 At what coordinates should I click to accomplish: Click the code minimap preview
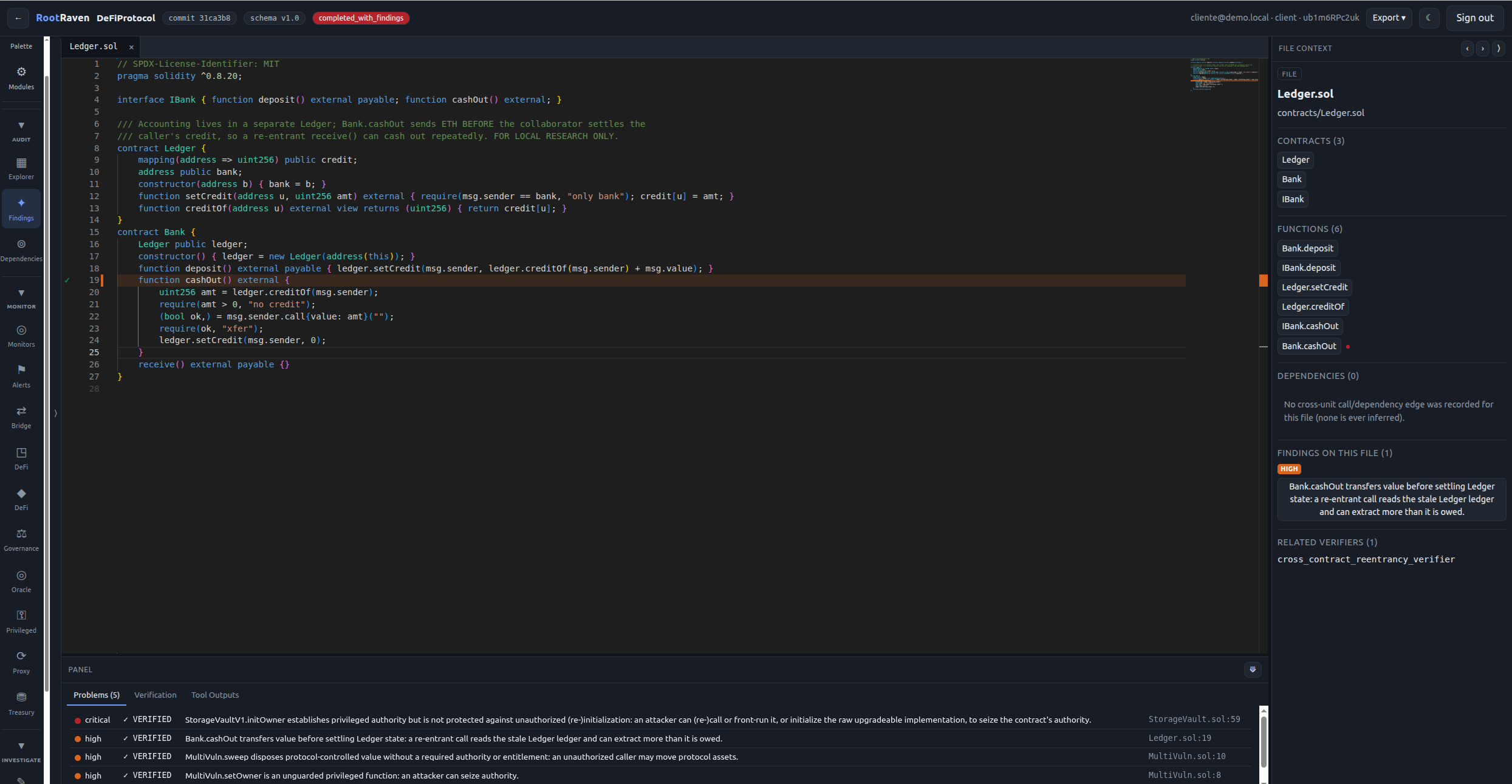tap(1223, 76)
